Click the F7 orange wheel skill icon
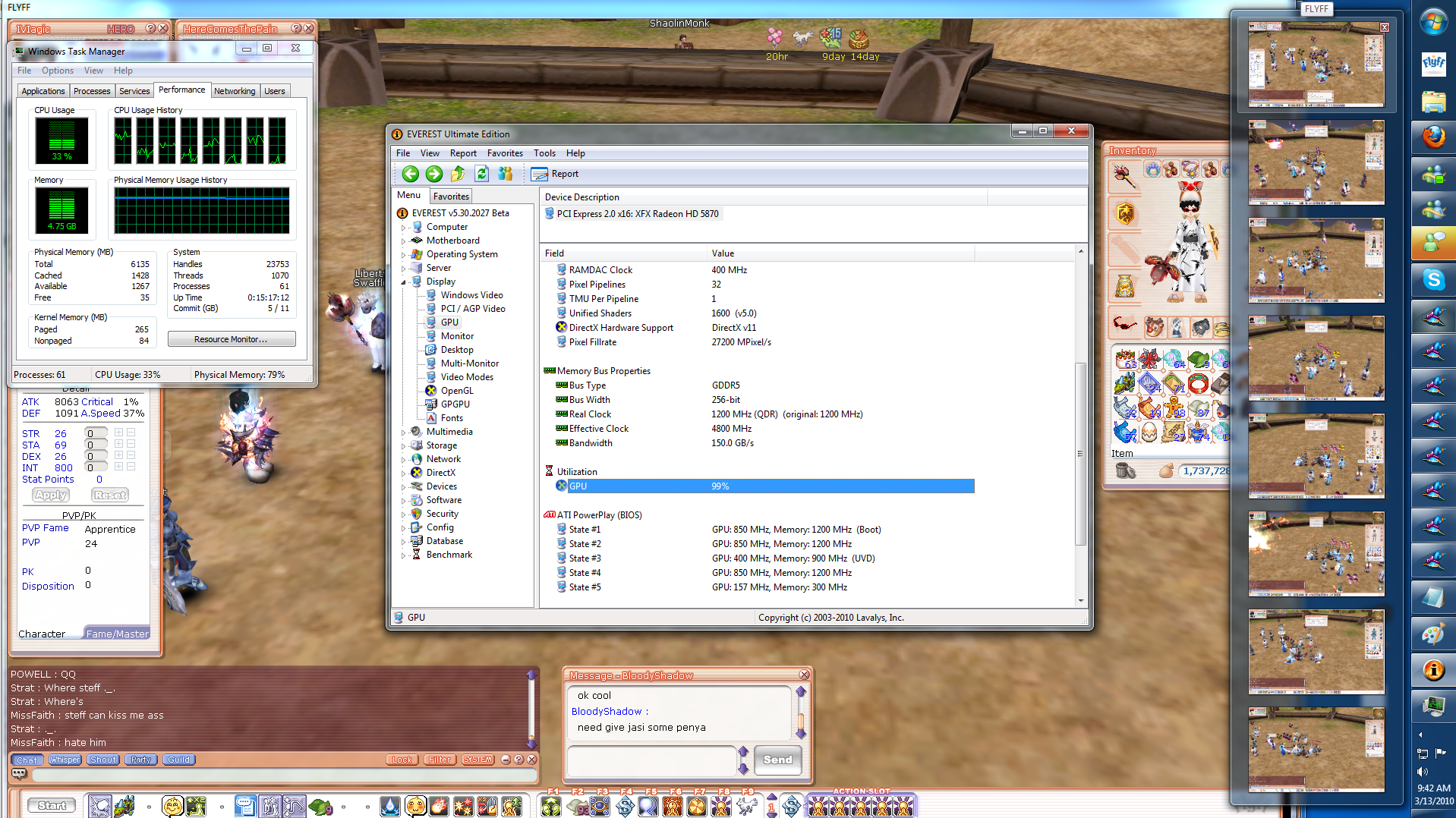1456x818 pixels. tap(697, 806)
